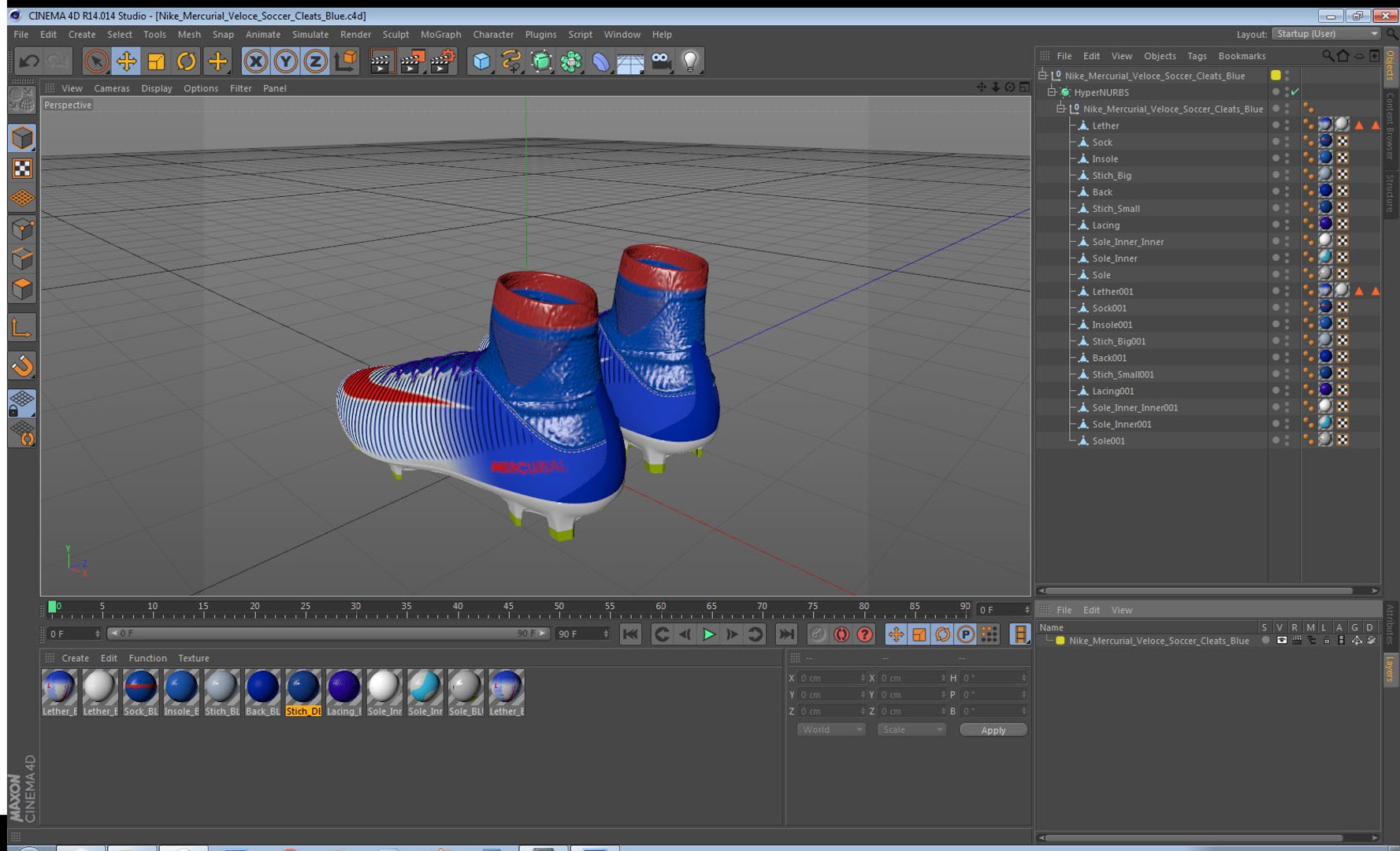The image size is (1400, 851).
Task: Click the position X coordinate field
Action: (831, 678)
